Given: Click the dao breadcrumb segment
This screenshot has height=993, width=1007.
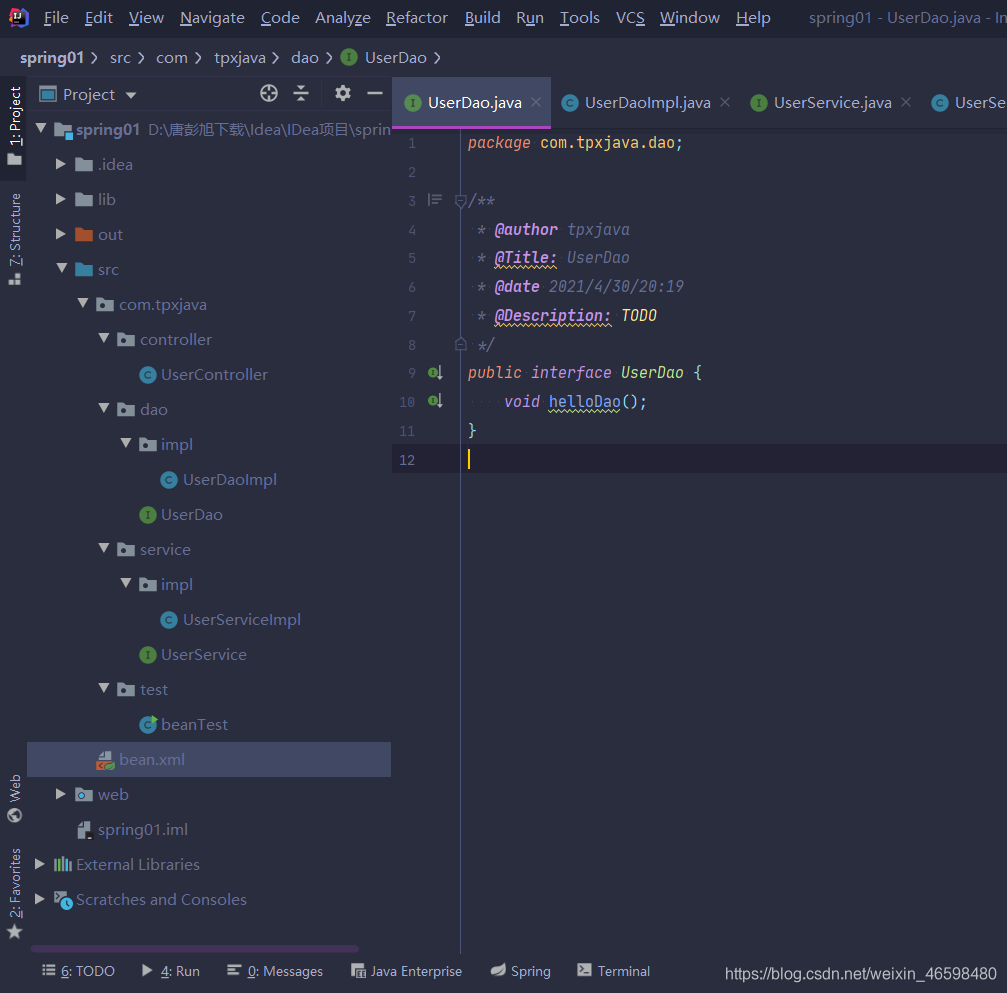Looking at the screenshot, I should point(304,58).
